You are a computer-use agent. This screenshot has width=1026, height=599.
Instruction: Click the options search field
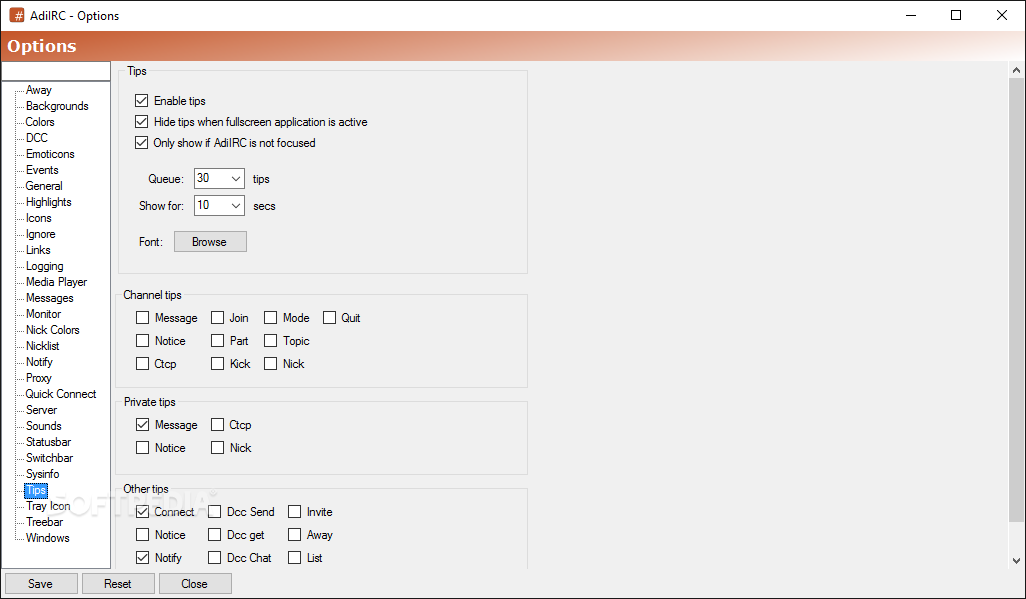pyautogui.click(x=56, y=71)
